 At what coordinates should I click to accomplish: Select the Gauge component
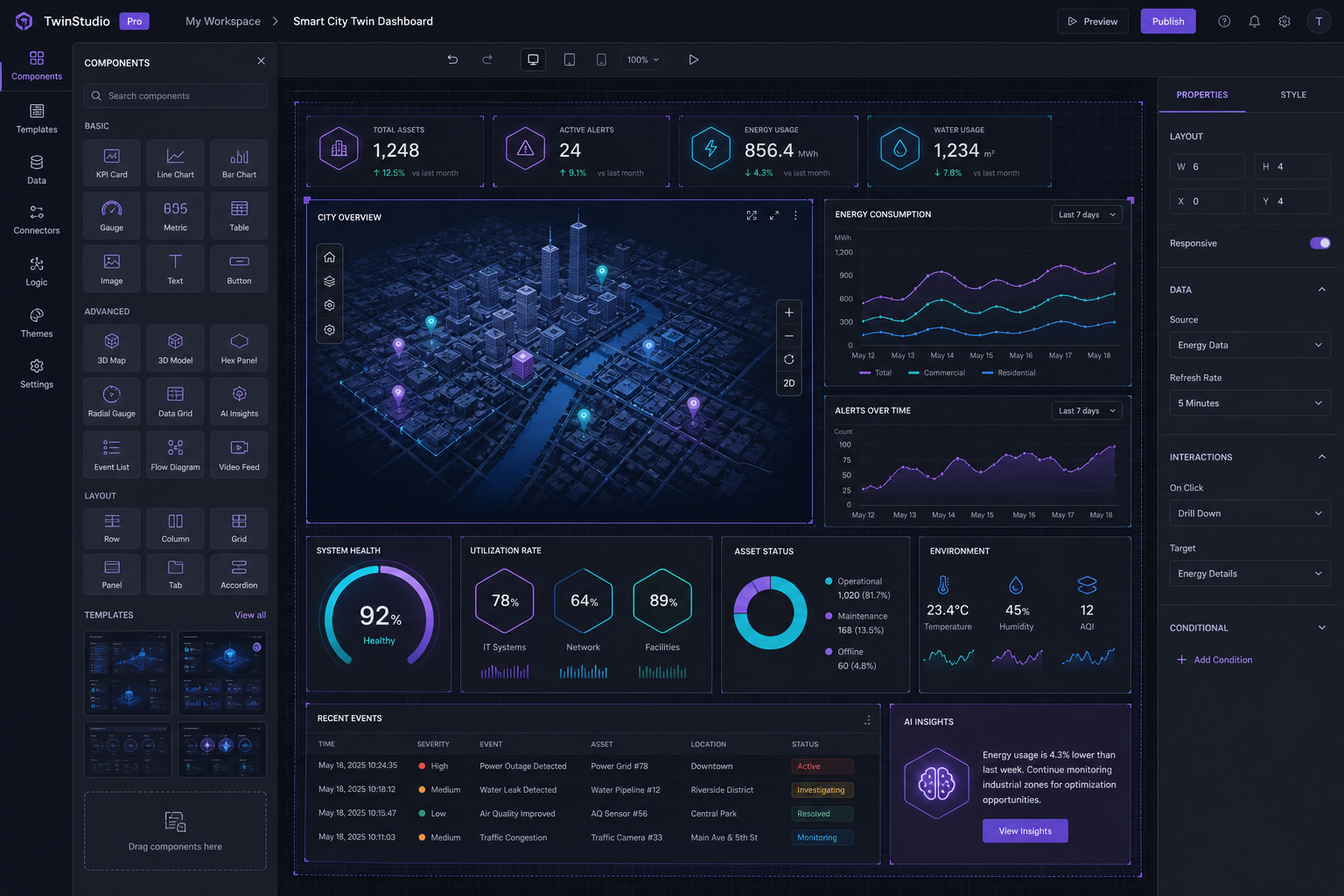click(x=112, y=216)
